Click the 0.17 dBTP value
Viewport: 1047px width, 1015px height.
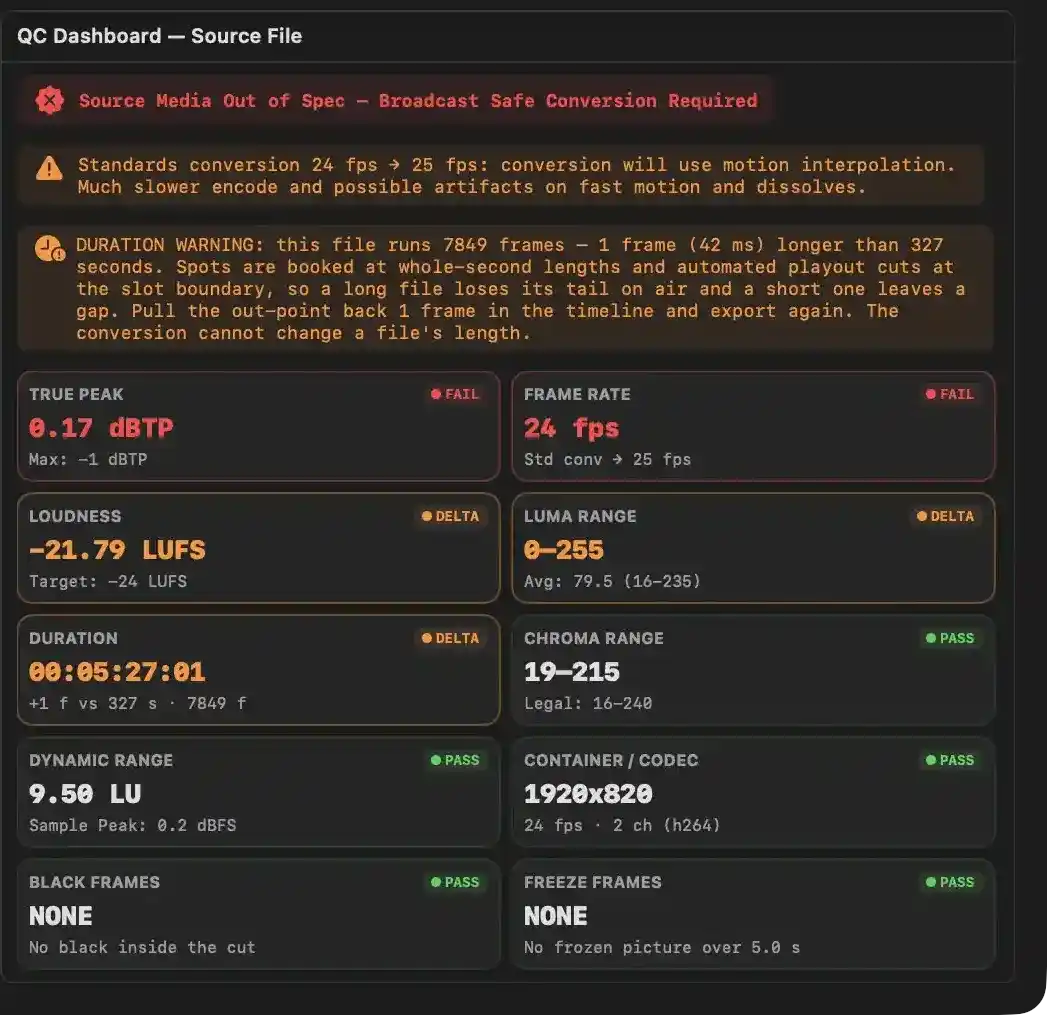click(101, 428)
